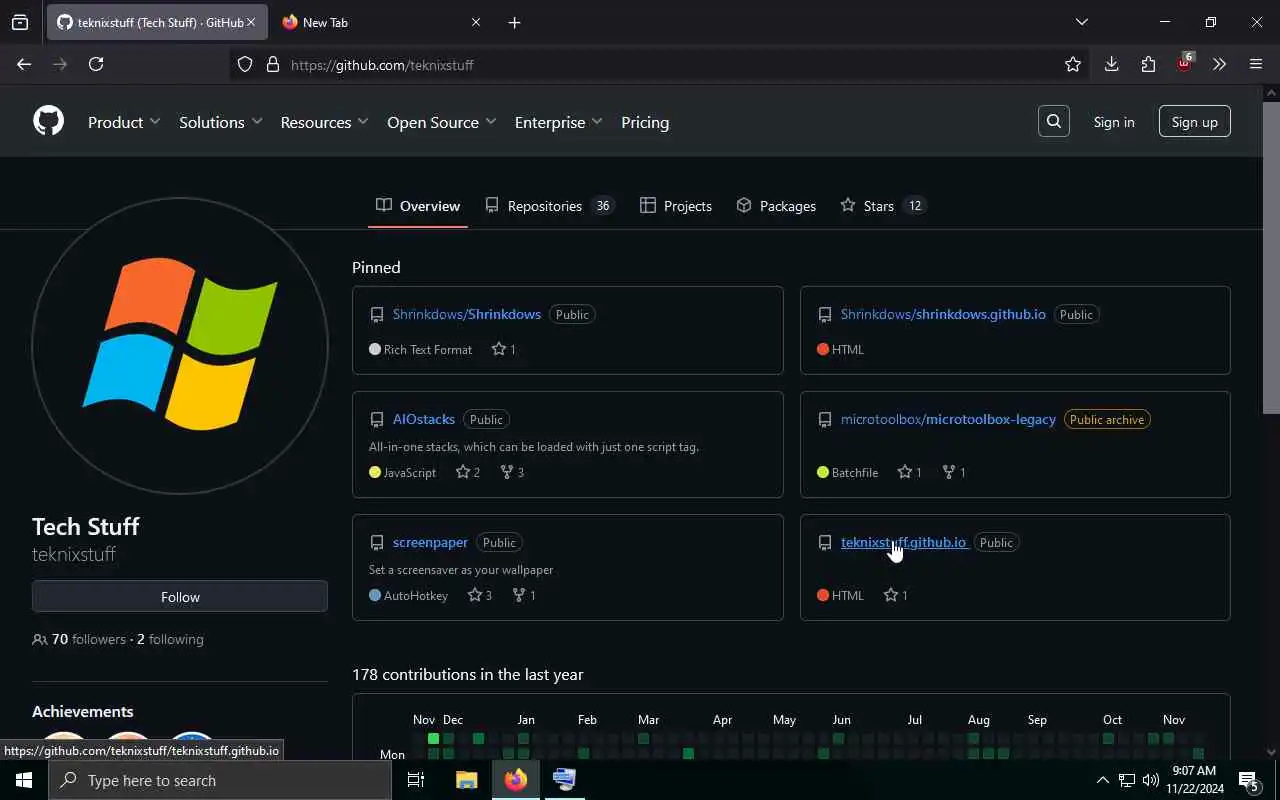Click the GitHub Octocat logo
The image size is (1280, 800).
point(48,122)
